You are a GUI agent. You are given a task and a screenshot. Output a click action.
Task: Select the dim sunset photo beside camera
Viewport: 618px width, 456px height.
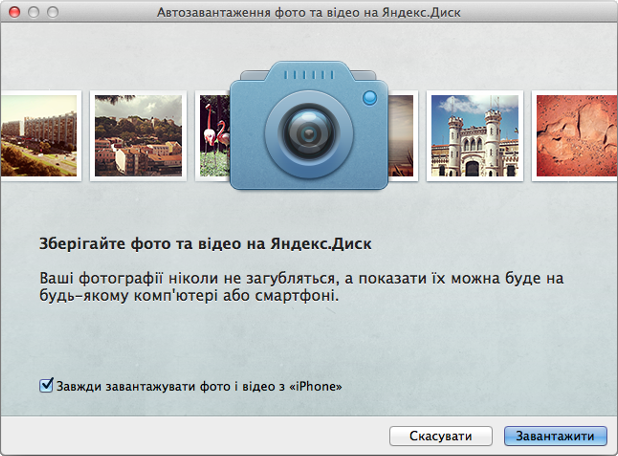(402, 136)
